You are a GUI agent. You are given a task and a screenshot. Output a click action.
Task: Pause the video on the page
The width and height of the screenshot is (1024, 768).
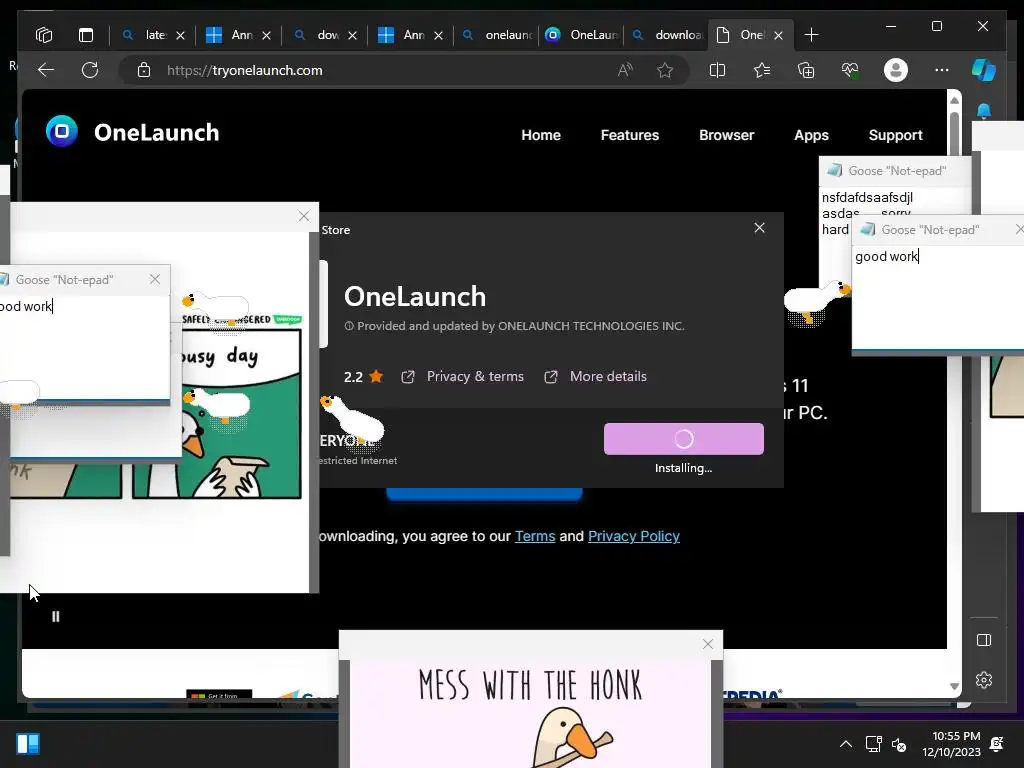pos(56,616)
